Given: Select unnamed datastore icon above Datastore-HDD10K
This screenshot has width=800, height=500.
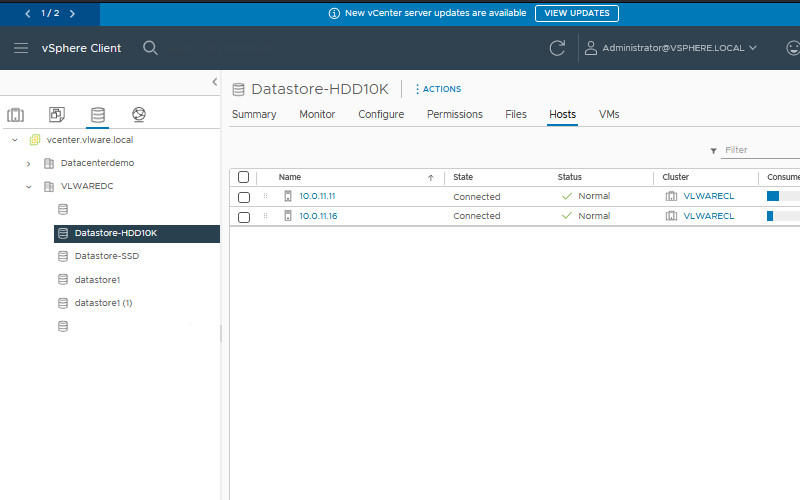Looking at the screenshot, I should pos(63,209).
